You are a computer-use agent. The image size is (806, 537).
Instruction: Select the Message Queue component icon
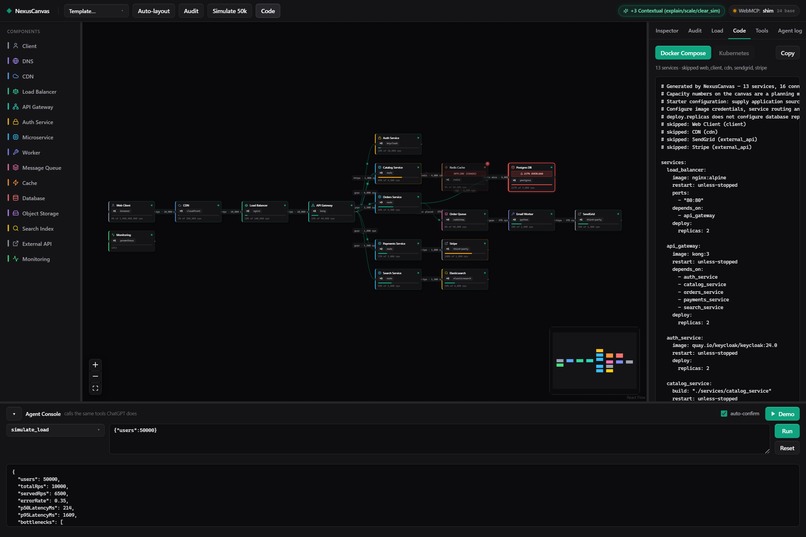15,168
